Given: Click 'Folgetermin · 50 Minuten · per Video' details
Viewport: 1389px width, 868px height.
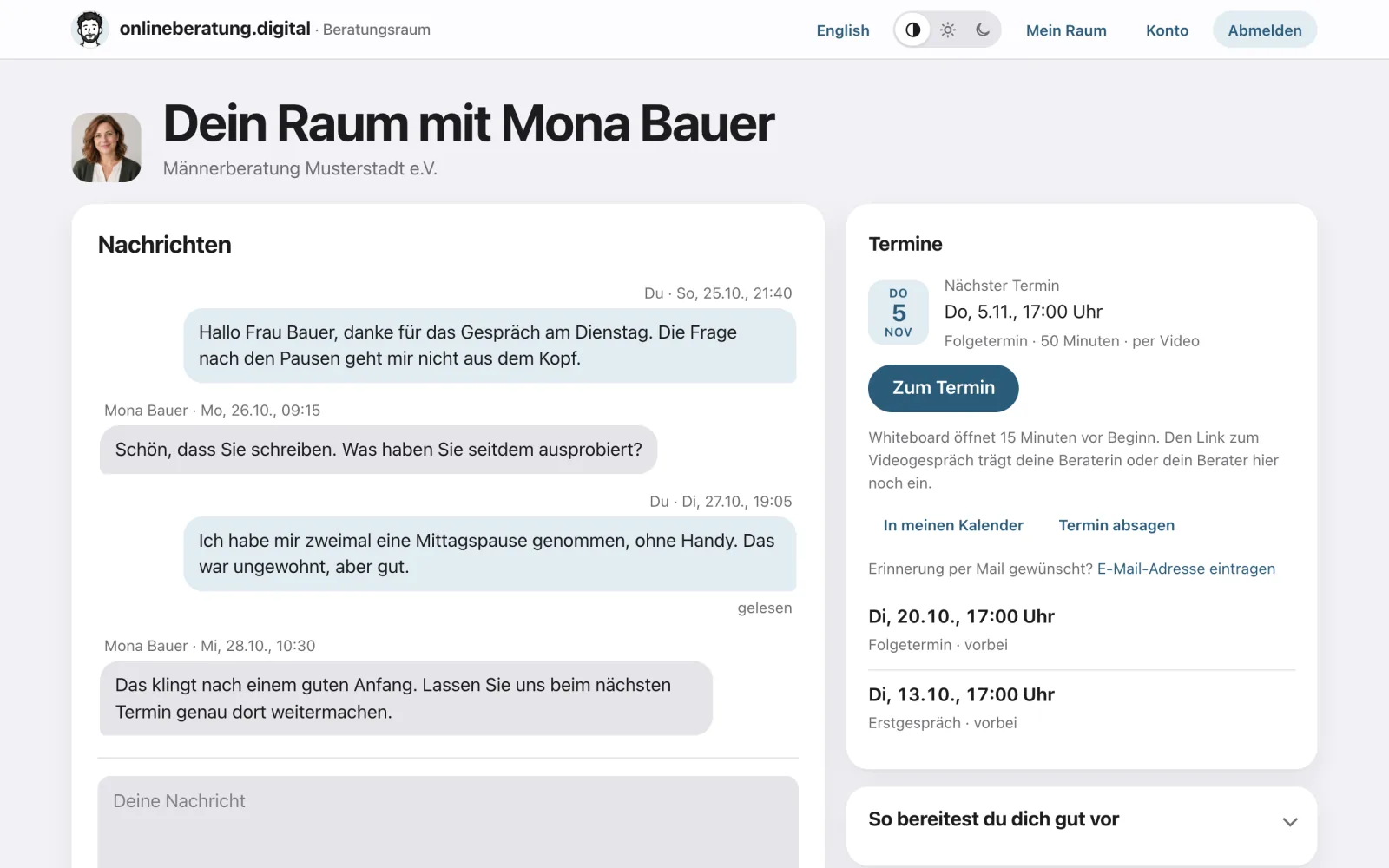Looking at the screenshot, I should tap(1072, 341).
